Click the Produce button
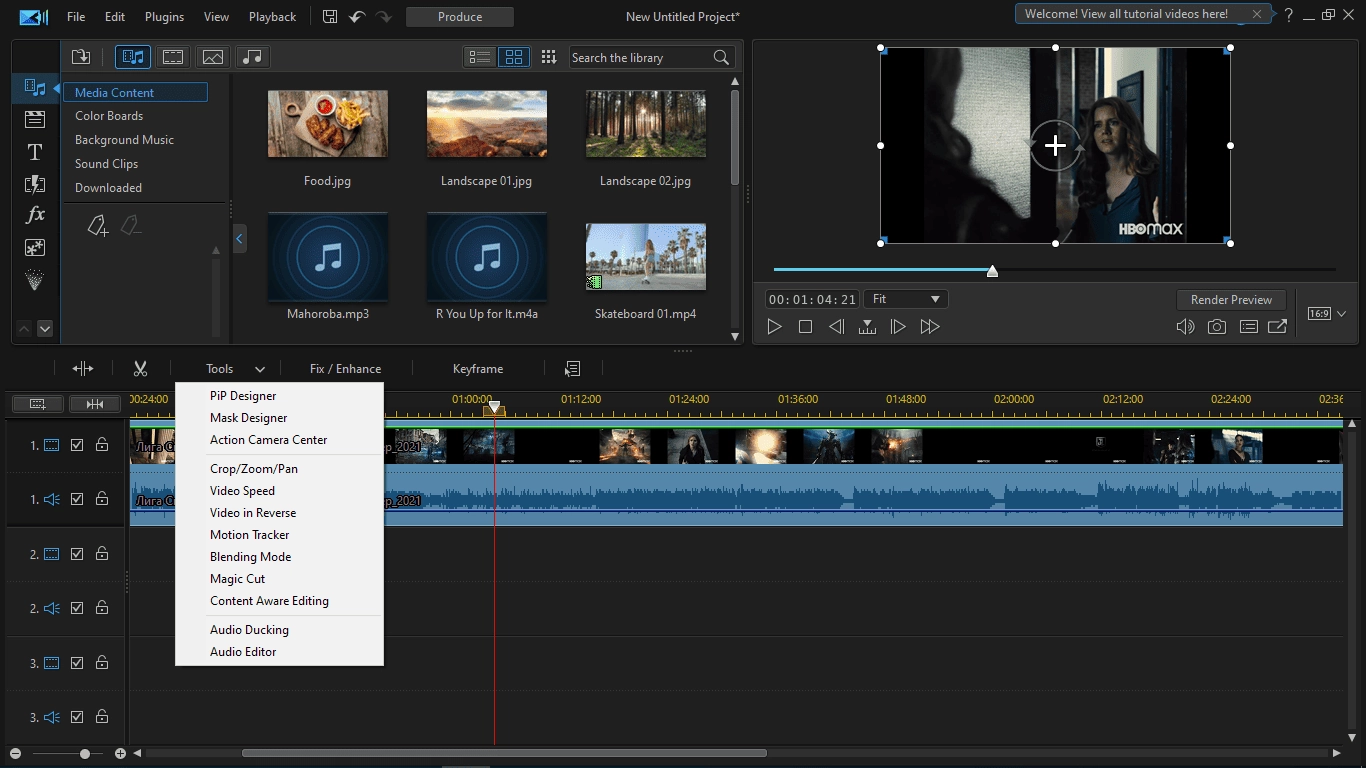This screenshot has height=768, width=1366. tap(460, 17)
